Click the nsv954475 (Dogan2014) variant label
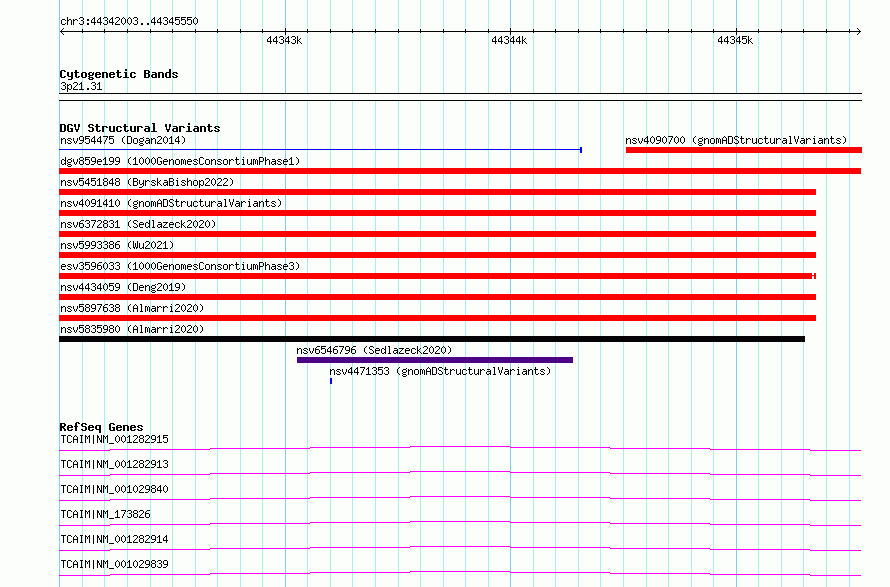Viewport: 890px width, 587px height. click(123, 140)
